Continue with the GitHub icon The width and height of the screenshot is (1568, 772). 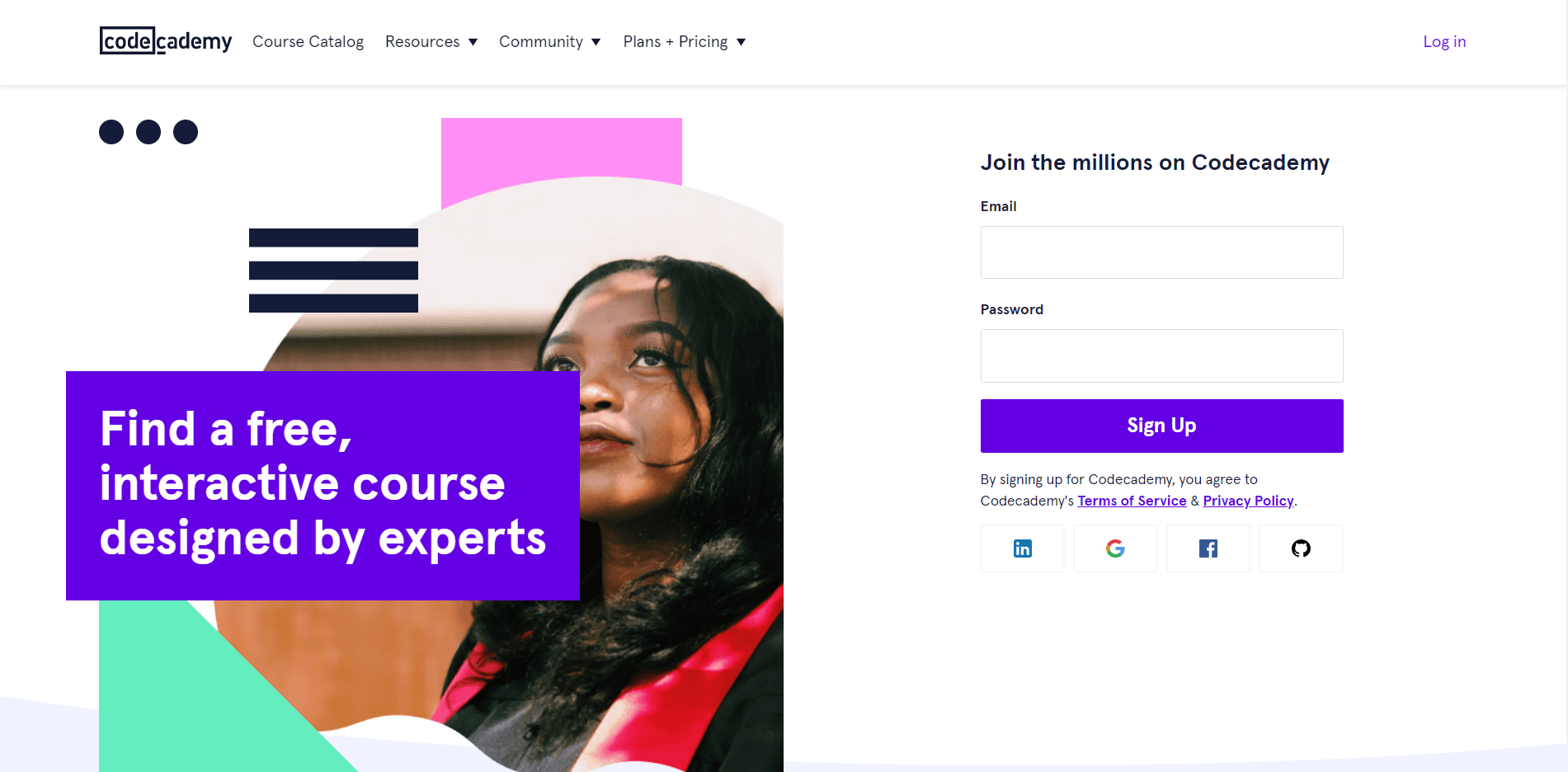pos(1301,548)
